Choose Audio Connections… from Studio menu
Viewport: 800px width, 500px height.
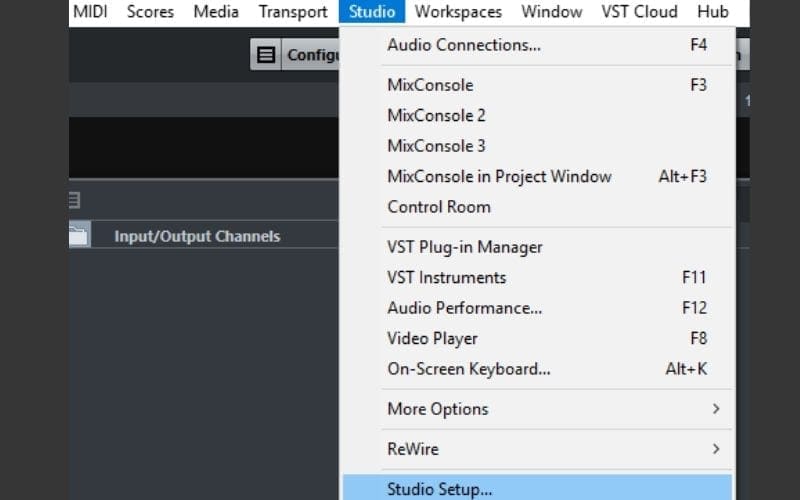point(538,45)
